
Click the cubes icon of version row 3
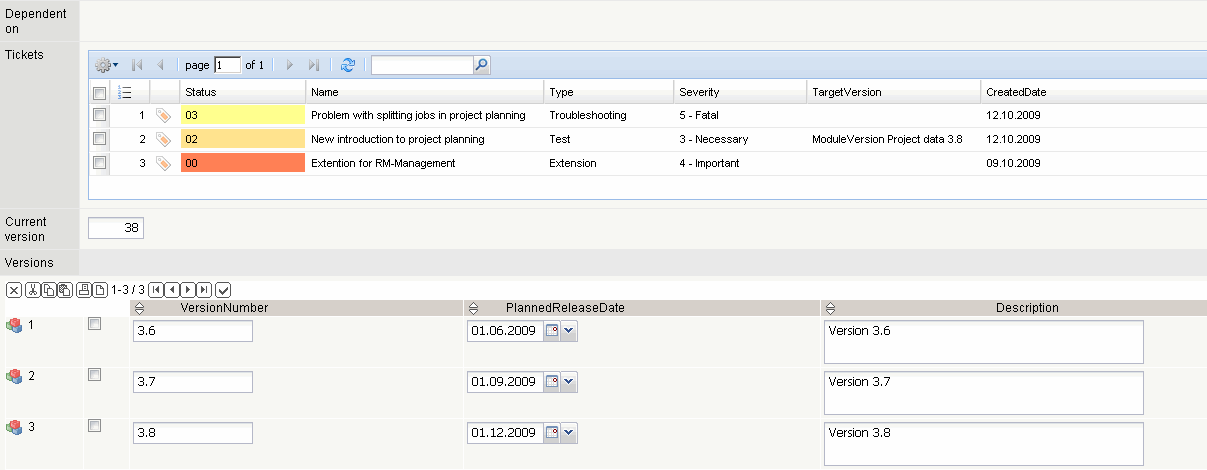coord(14,427)
